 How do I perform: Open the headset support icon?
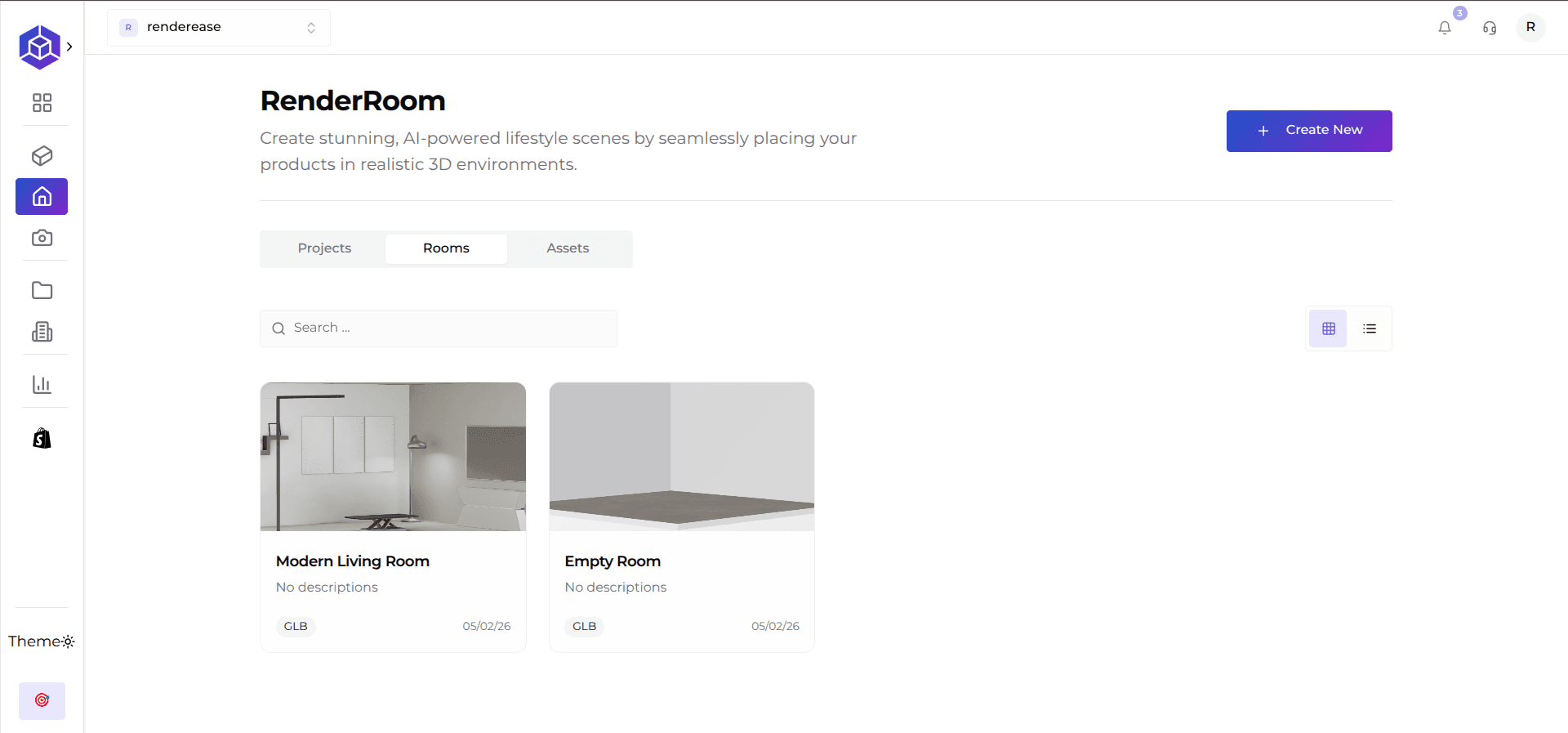point(1490,28)
